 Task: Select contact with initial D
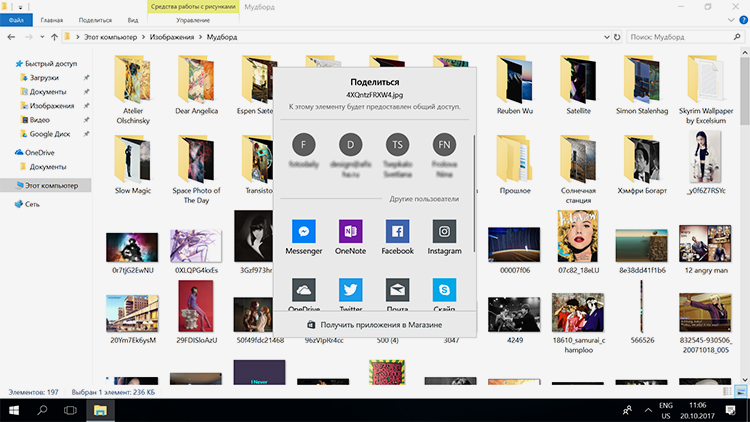351,144
